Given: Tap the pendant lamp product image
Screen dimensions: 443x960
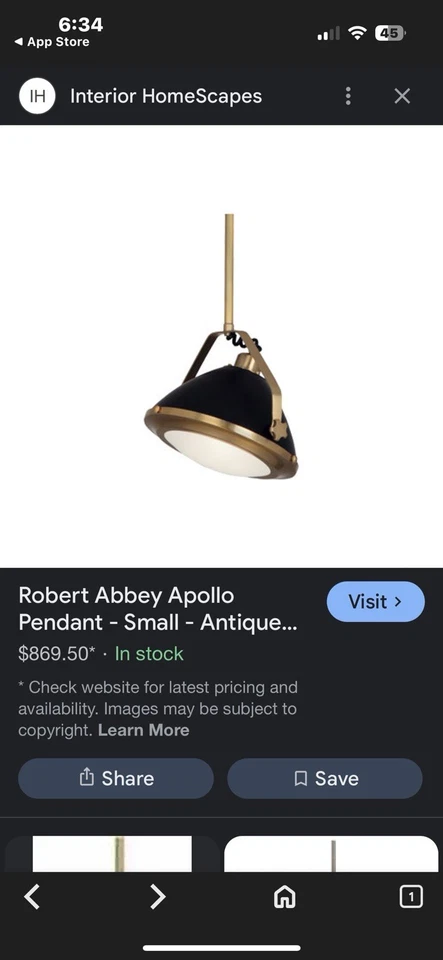Looking at the screenshot, I should pos(222,346).
